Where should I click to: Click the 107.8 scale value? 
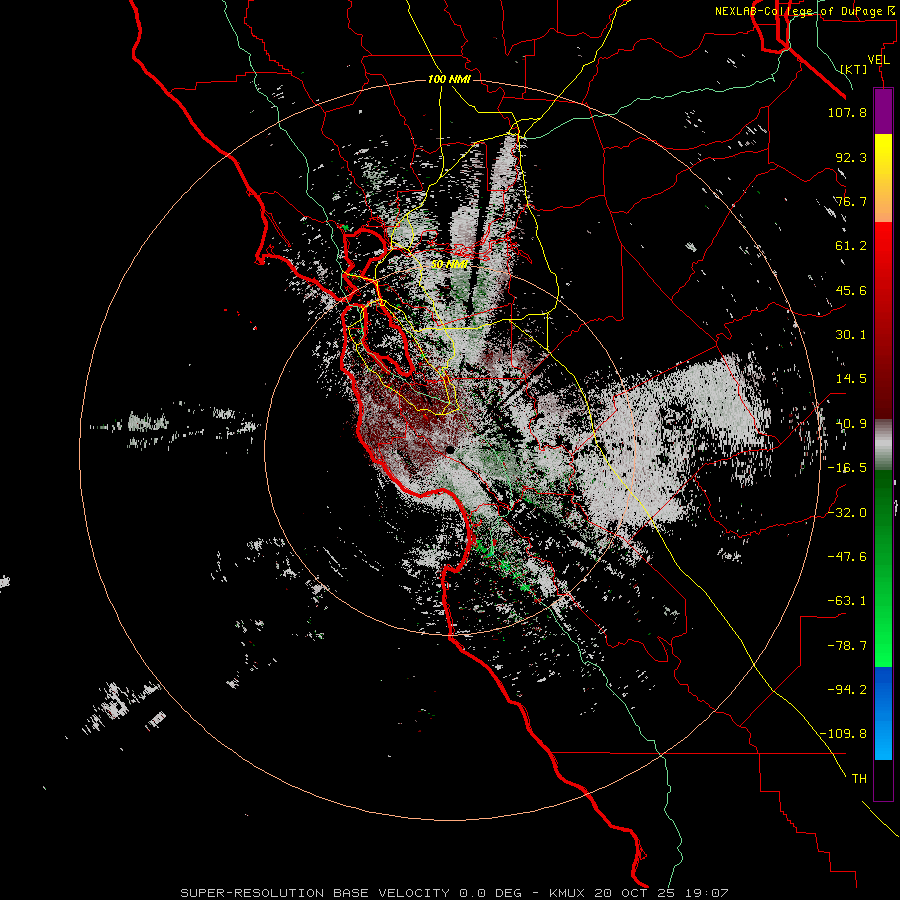pos(847,112)
